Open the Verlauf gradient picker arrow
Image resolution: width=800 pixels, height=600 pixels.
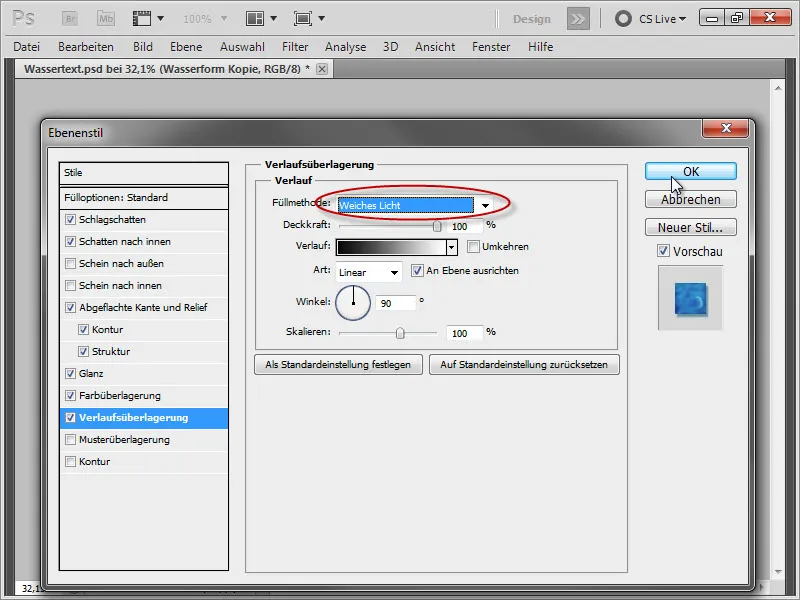point(452,247)
